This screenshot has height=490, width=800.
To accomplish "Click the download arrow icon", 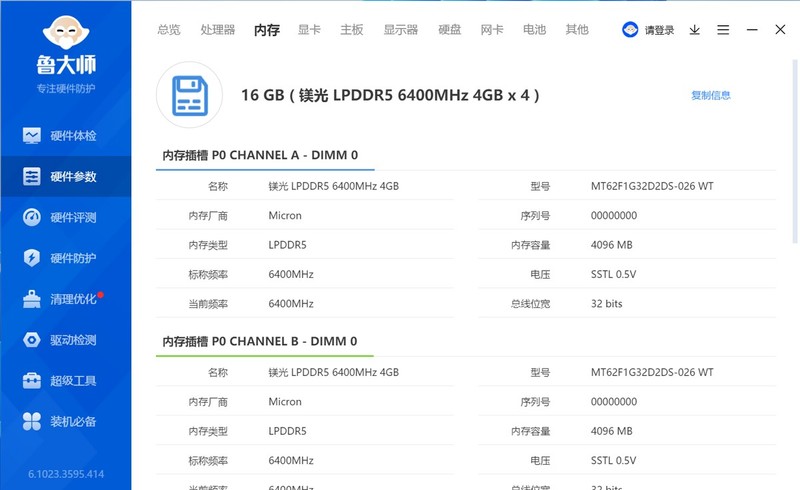I will point(694,30).
